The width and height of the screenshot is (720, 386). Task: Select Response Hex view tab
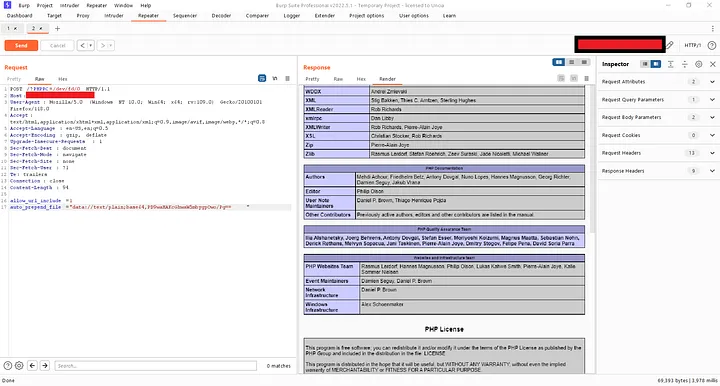361,79
